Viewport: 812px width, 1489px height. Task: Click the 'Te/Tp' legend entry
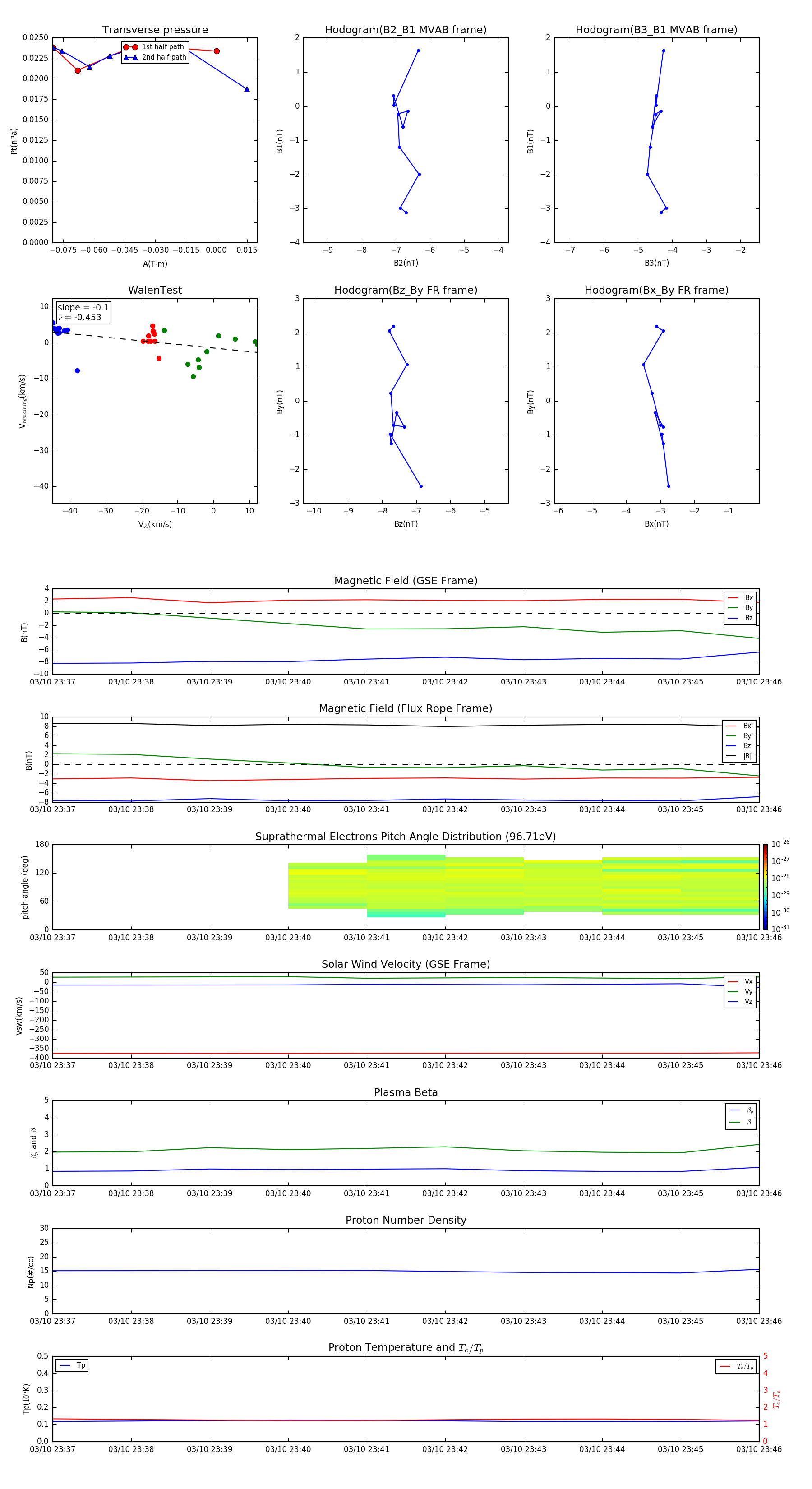(x=736, y=1366)
